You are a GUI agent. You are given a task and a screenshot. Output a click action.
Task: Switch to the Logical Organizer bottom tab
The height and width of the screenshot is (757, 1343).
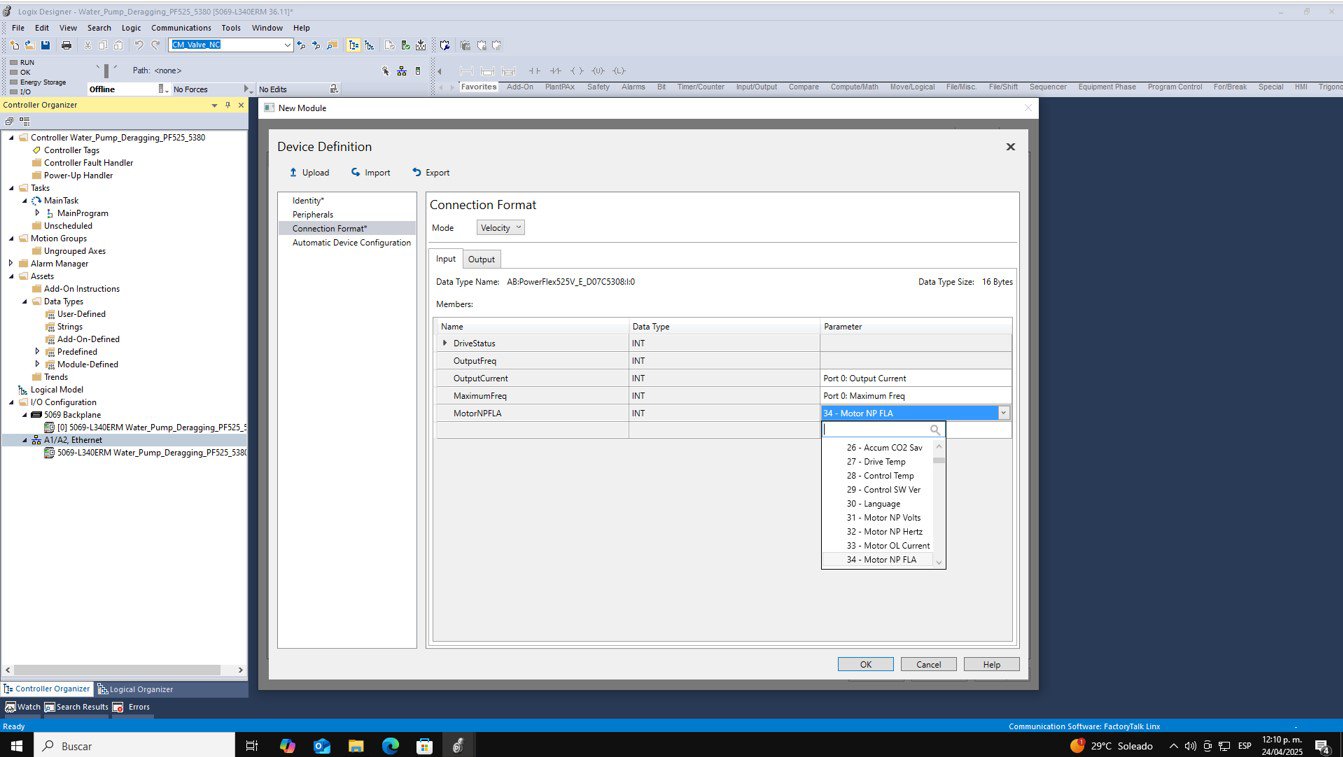135,689
